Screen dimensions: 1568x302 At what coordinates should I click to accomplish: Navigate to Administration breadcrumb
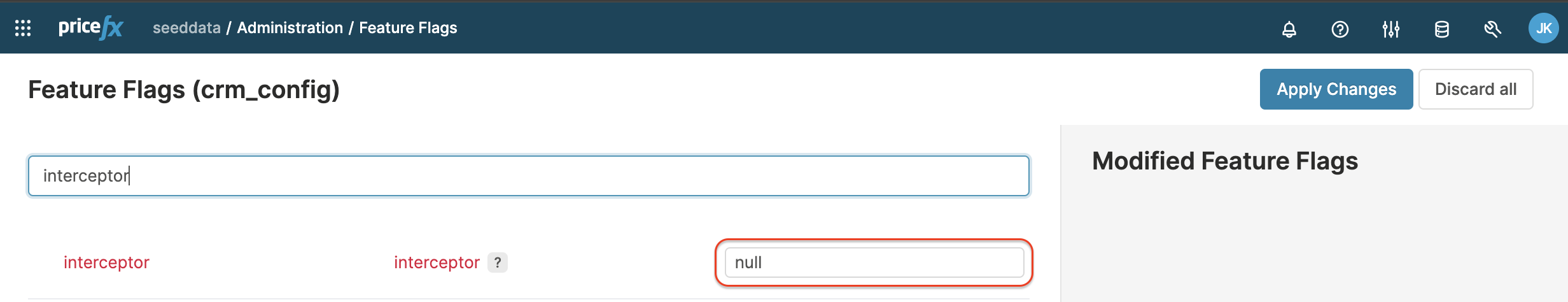pyautogui.click(x=290, y=28)
